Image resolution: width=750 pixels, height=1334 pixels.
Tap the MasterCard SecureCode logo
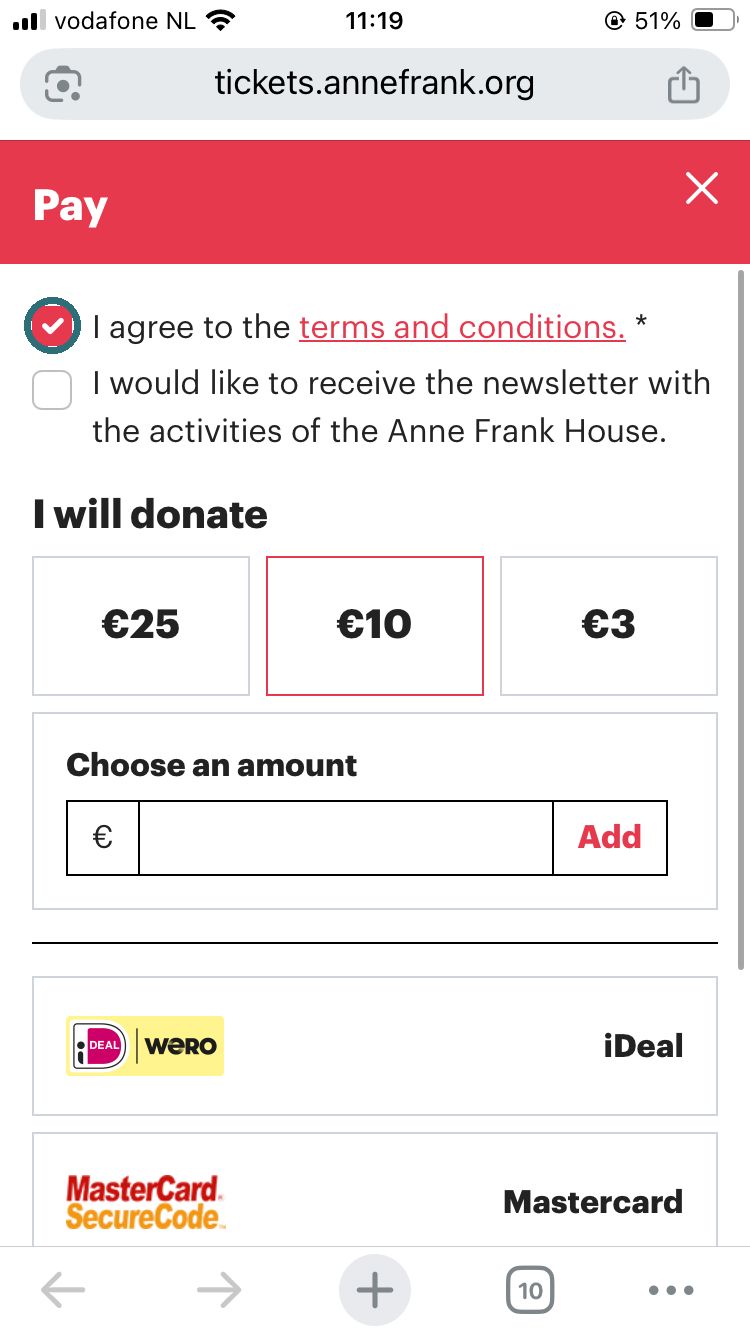pyautogui.click(x=145, y=1203)
